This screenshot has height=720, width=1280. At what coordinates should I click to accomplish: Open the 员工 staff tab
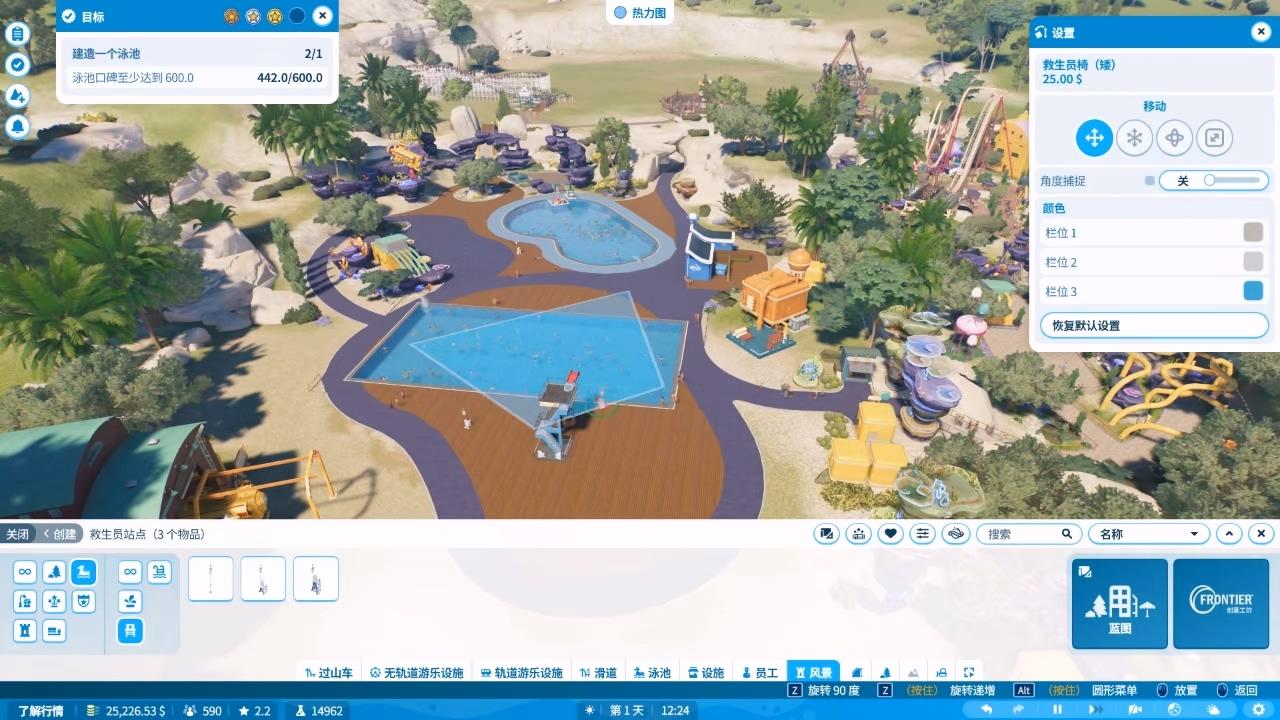(x=759, y=673)
